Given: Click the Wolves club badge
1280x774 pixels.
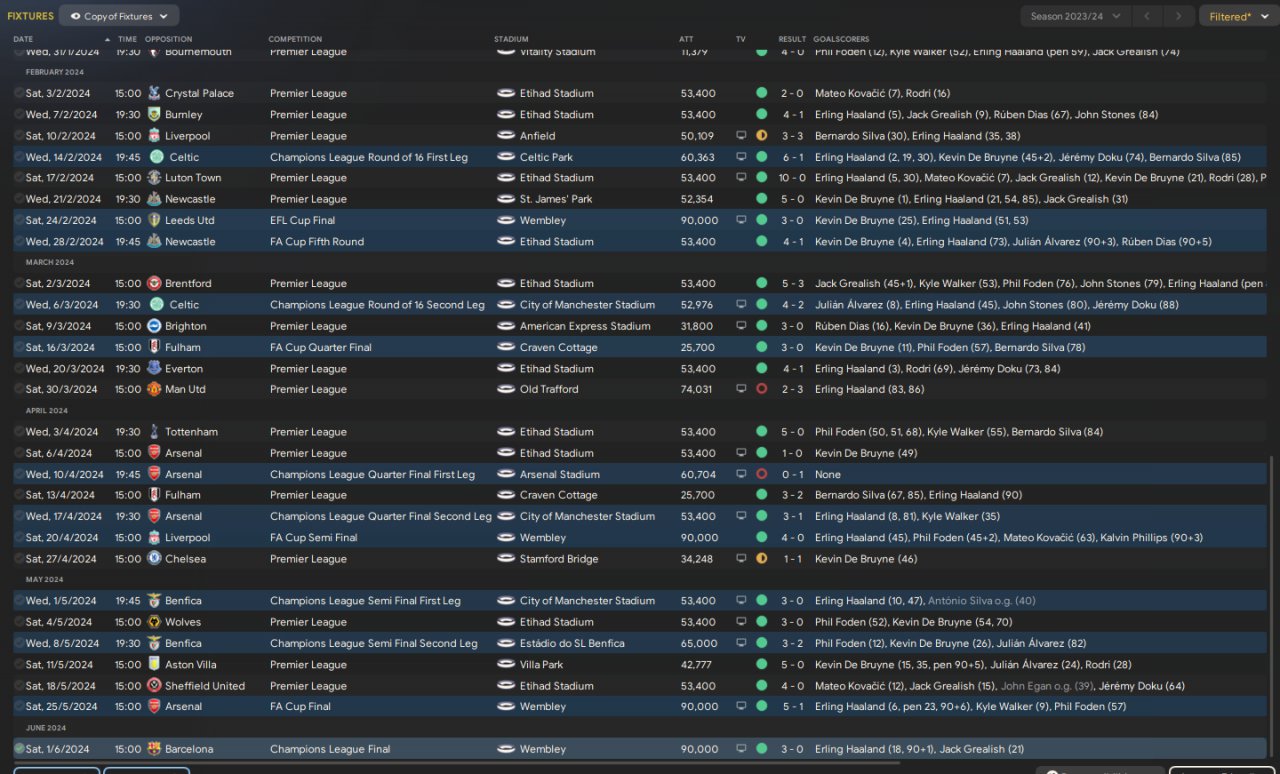Looking at the screenshot, I should click(x=154, y=622).
